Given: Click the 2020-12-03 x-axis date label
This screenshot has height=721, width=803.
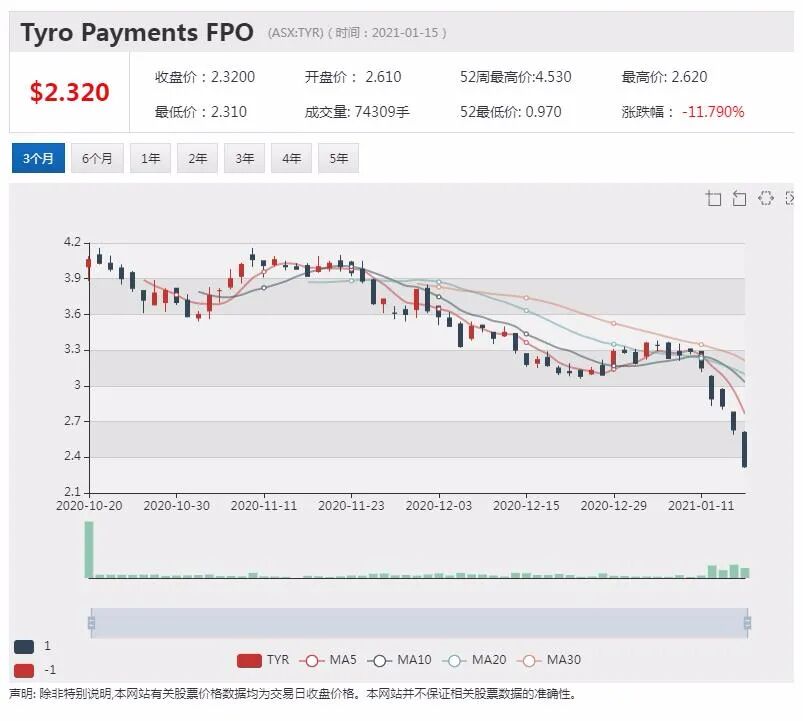Looking at the screenshot, I should [439, 506].
